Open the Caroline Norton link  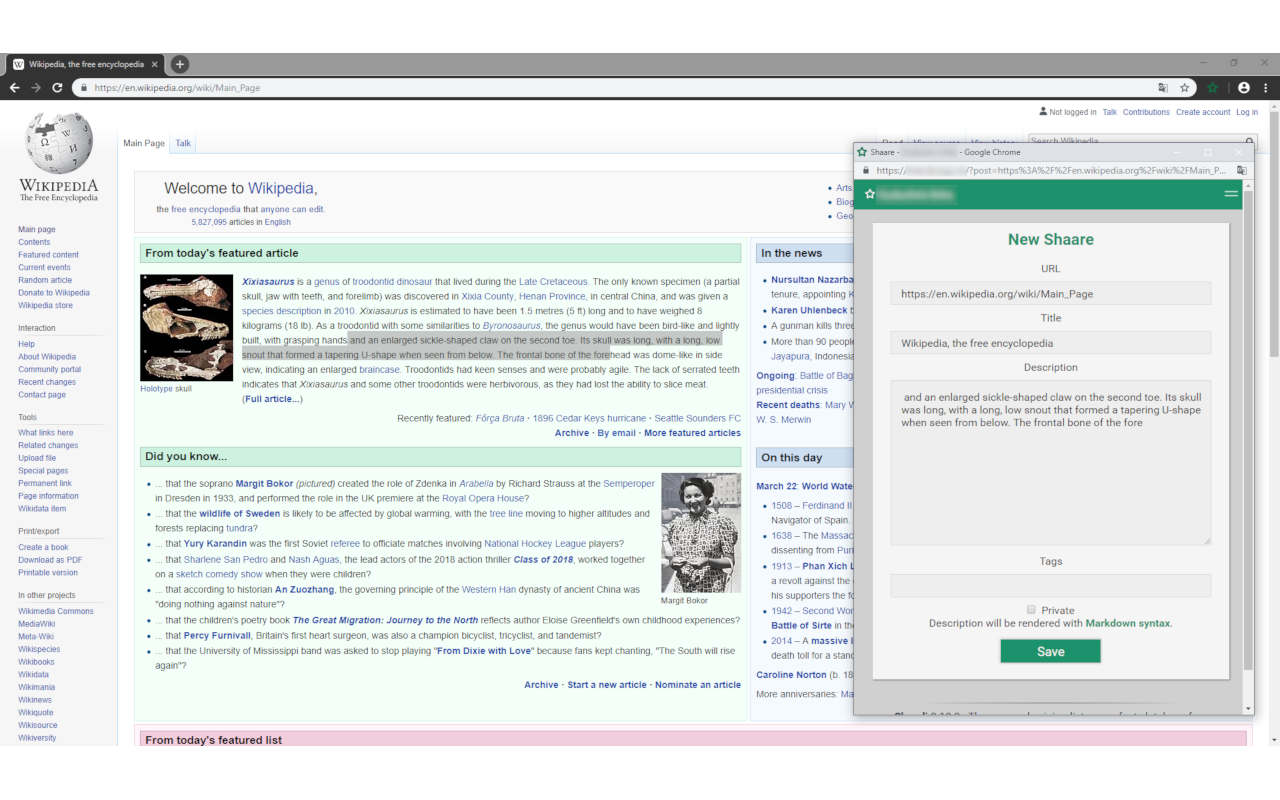pyautogui.click(x=791, y=675)
